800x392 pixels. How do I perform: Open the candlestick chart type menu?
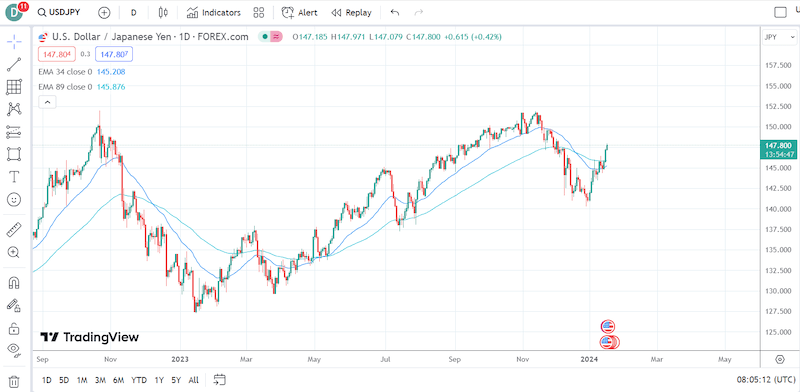coord(163,13)
